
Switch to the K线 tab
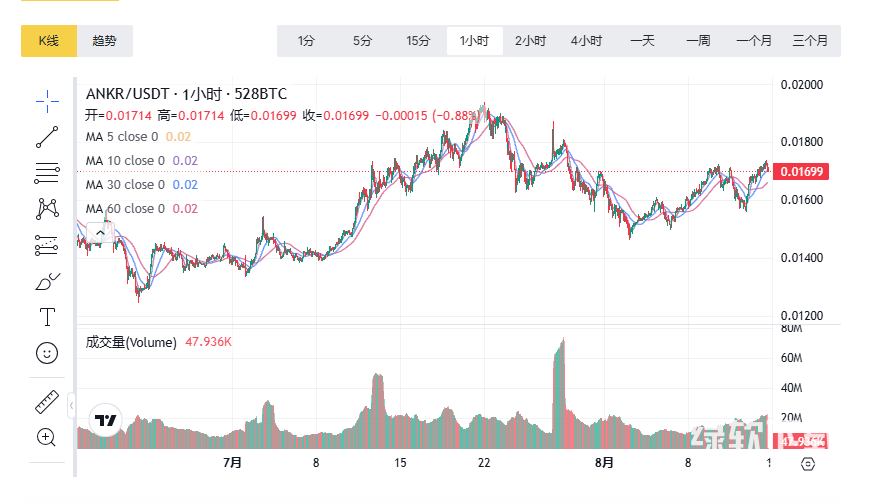point(49,41)
